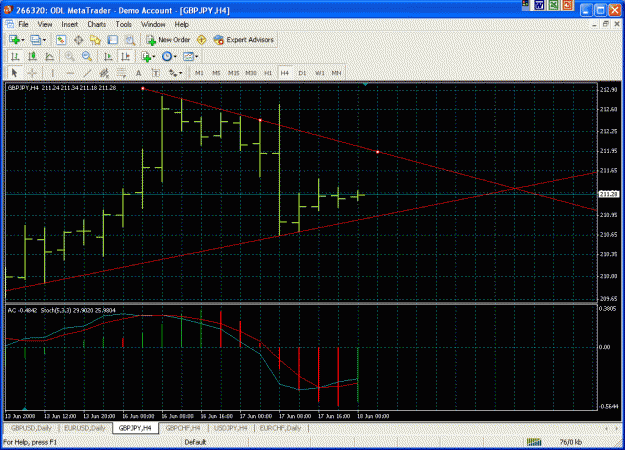625x450 pixels.
Task: Open the Window menu
Action: pyautogui.click(x=153, y=24)
